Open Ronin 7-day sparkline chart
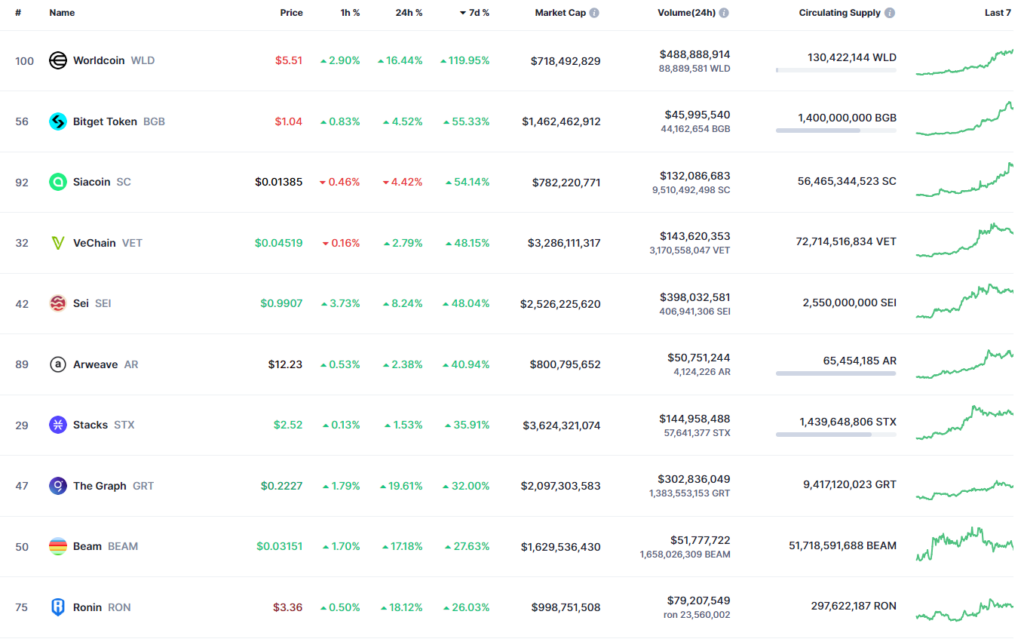 (x=965, y=610)
